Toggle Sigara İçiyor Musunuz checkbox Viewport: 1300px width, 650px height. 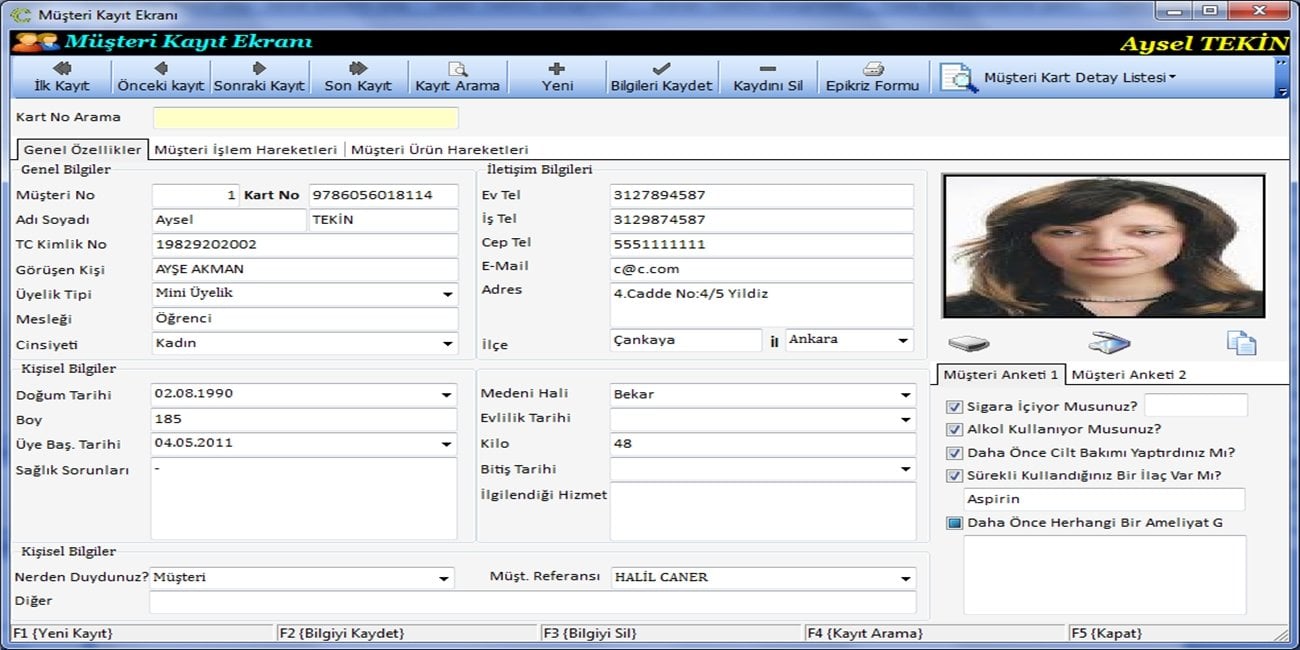[954, 407]
